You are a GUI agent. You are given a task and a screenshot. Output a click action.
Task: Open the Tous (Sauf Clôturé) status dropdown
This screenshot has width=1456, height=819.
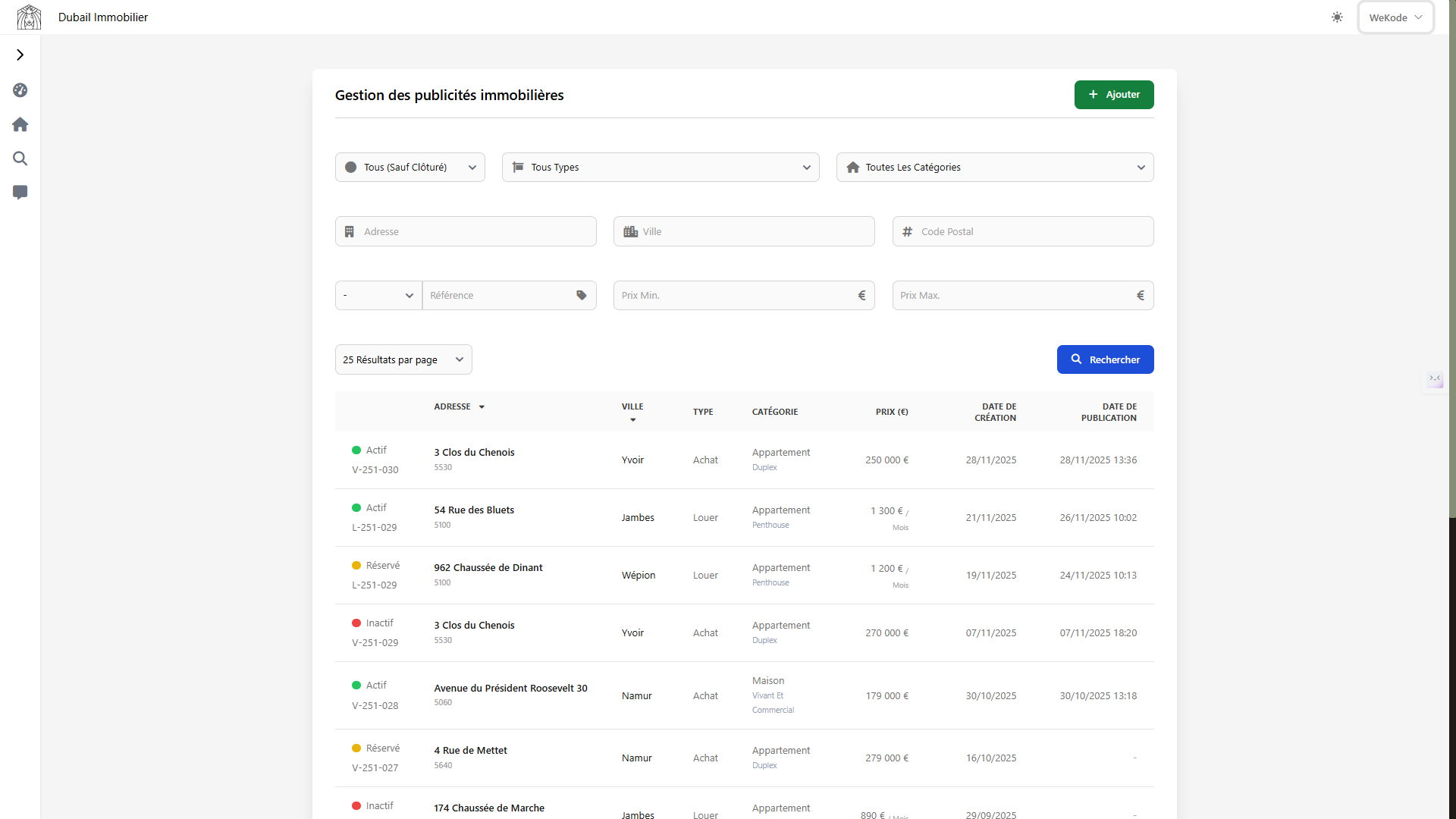pyautogui.click(x=409, y=167)
